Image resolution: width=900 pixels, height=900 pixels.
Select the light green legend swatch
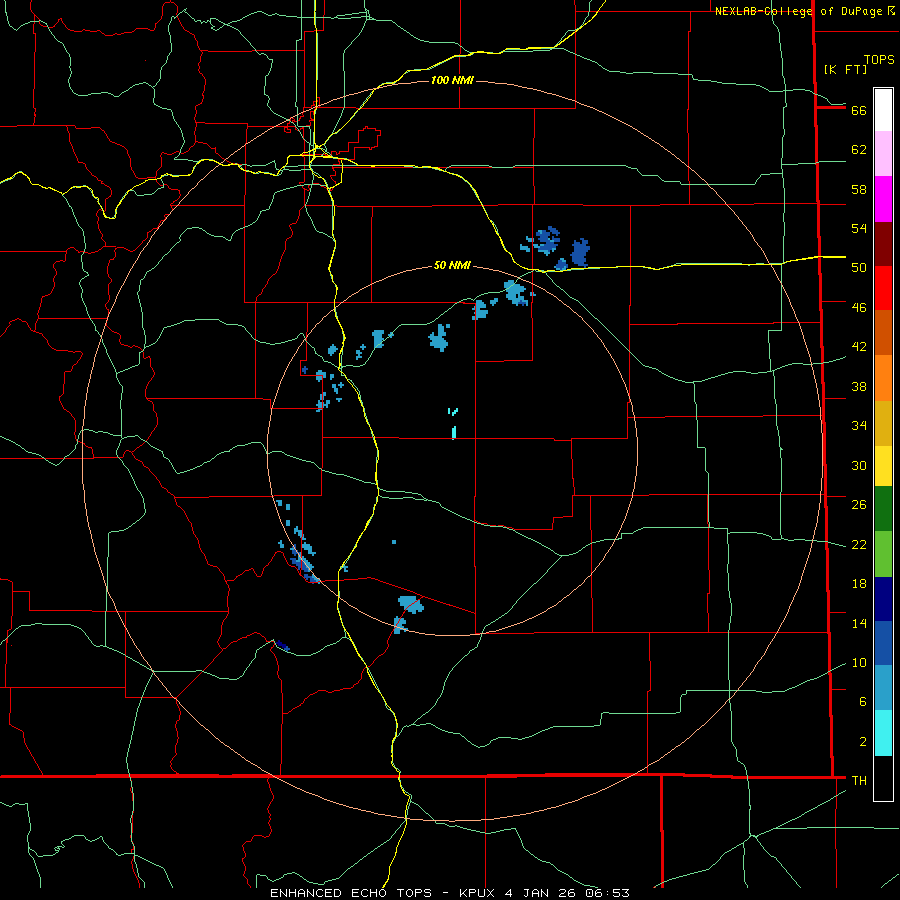(883, 554)
